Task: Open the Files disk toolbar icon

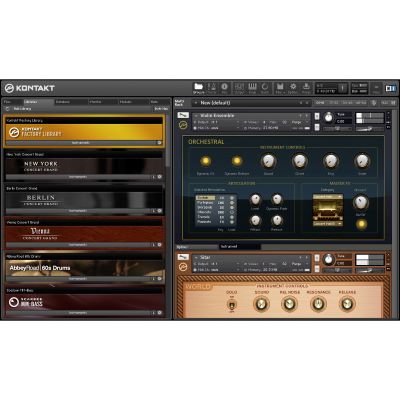Action: 280,88
